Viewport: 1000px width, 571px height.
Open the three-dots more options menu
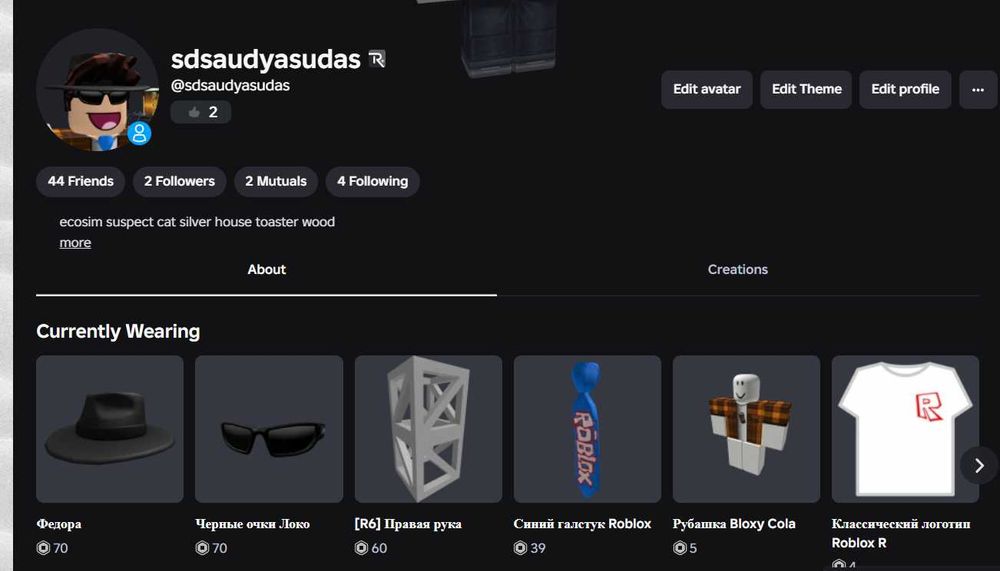pos(978,89)
